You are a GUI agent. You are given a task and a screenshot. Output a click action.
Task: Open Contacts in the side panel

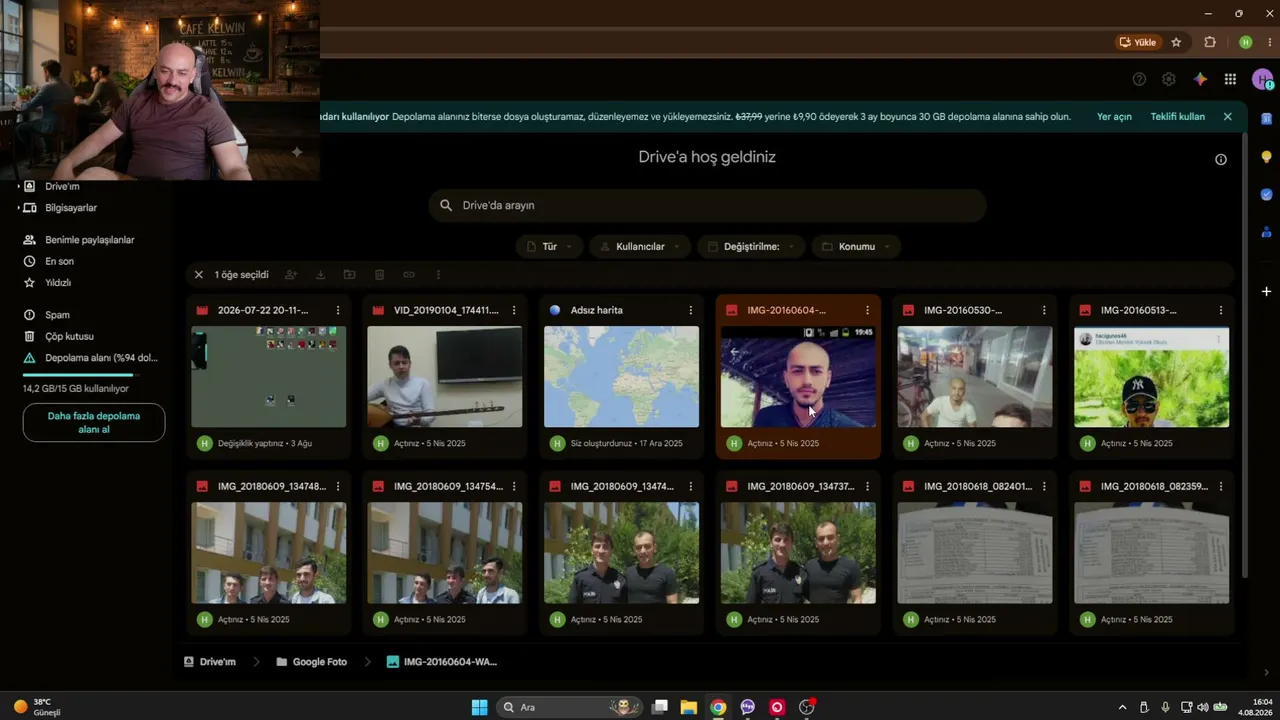point(1266,232)
